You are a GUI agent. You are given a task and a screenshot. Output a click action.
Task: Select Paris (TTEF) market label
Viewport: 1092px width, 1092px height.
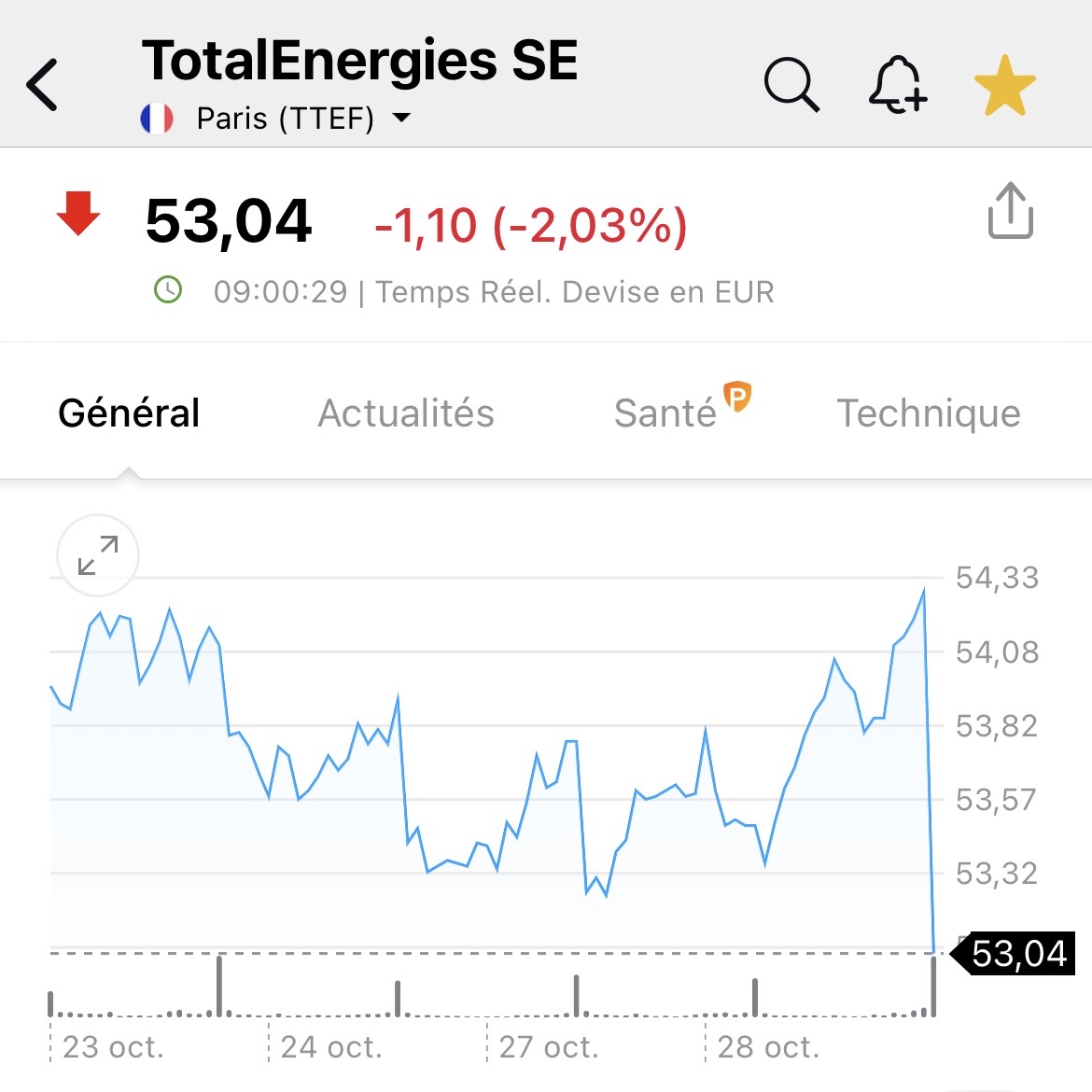(x=285, y=119)
